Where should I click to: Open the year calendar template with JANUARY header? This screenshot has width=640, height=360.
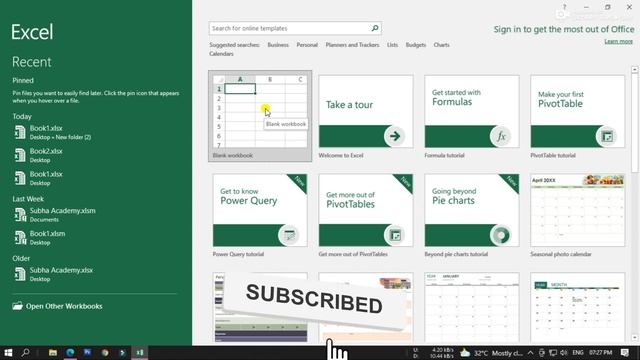coord(472,308)
